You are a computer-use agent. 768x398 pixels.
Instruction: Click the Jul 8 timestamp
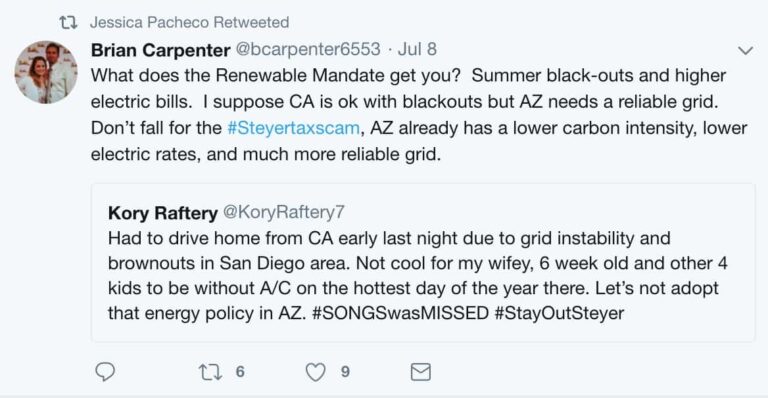(x=417, y=49)
